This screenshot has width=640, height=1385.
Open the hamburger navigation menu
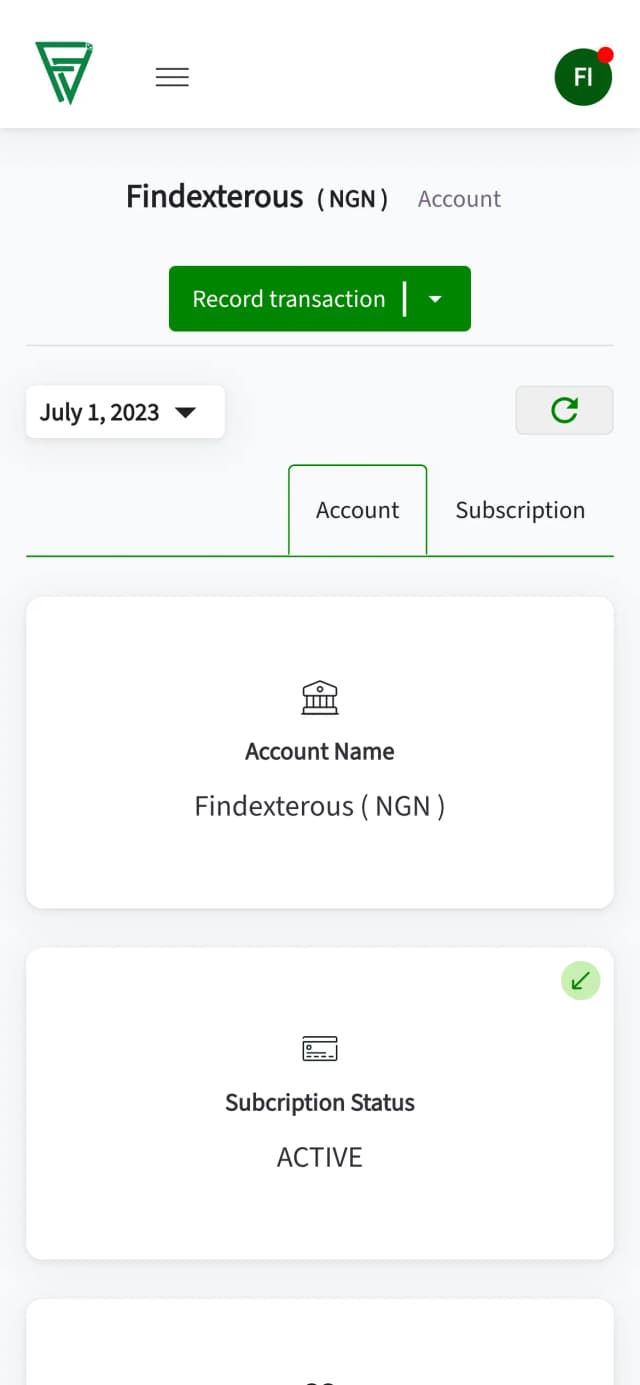(172, 77)
